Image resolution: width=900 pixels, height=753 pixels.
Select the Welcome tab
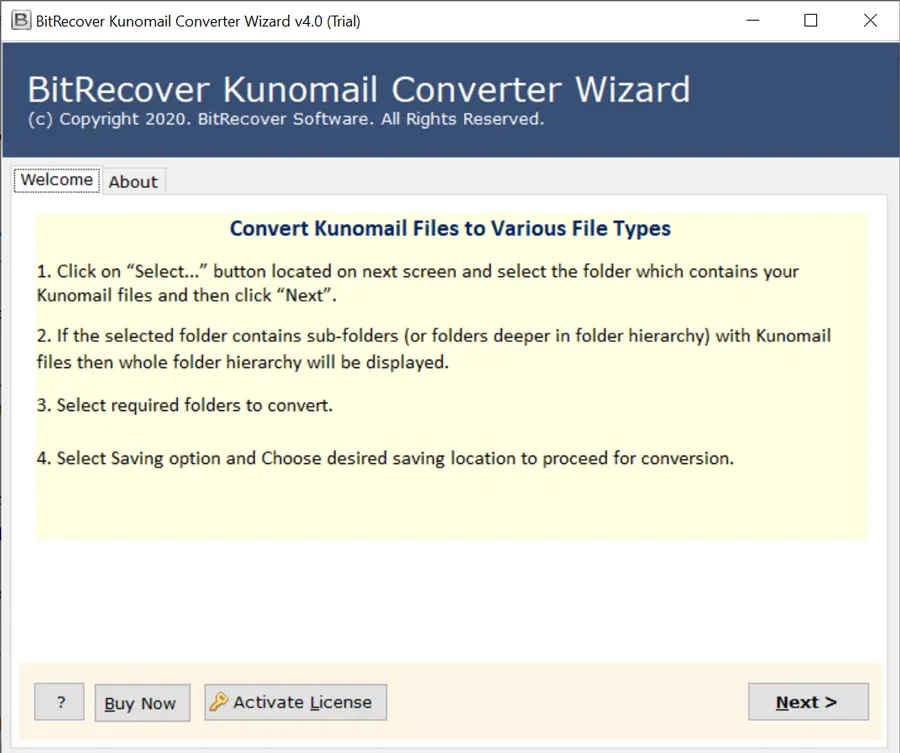(57, 180)
